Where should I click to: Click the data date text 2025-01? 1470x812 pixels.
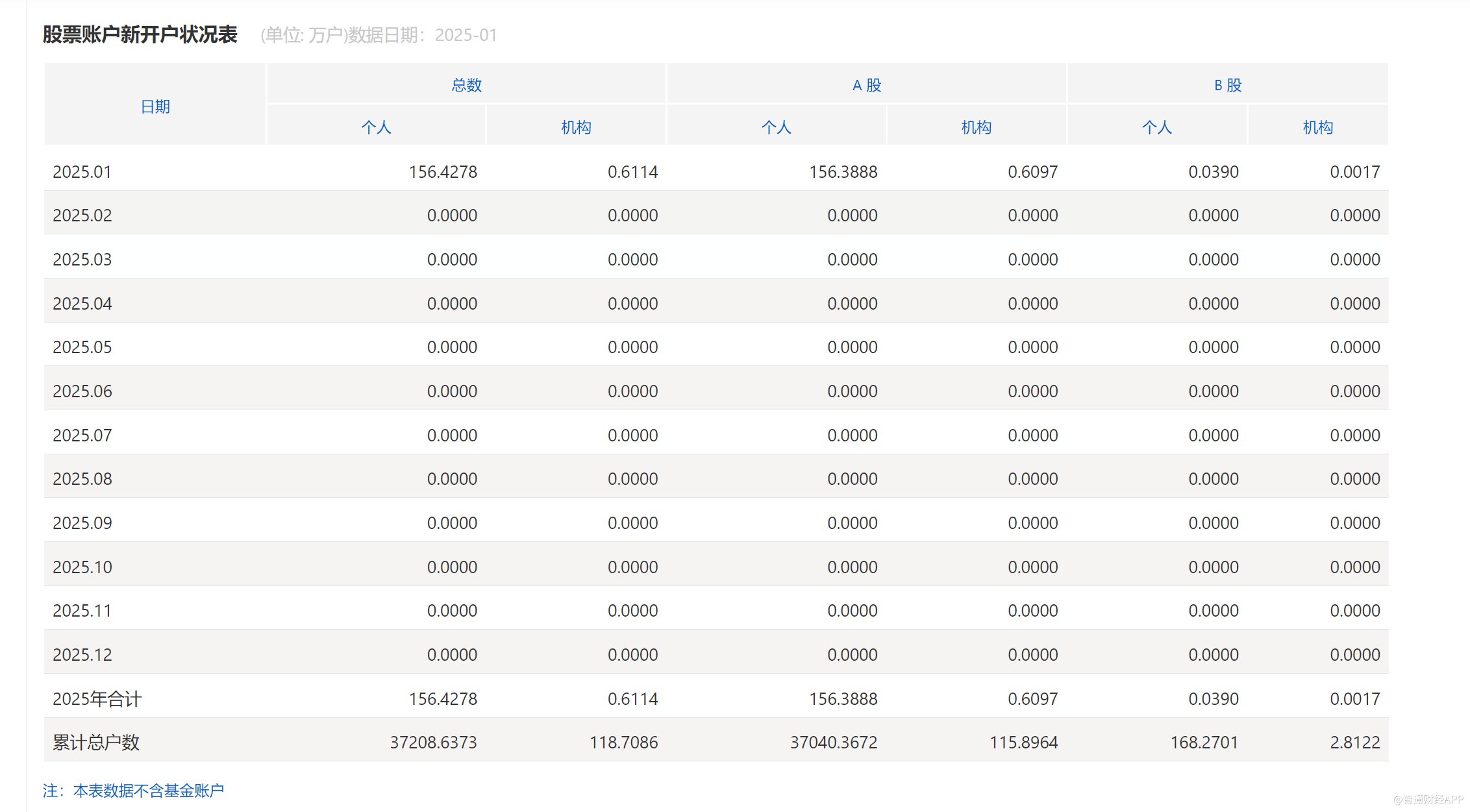click(466, 35)
